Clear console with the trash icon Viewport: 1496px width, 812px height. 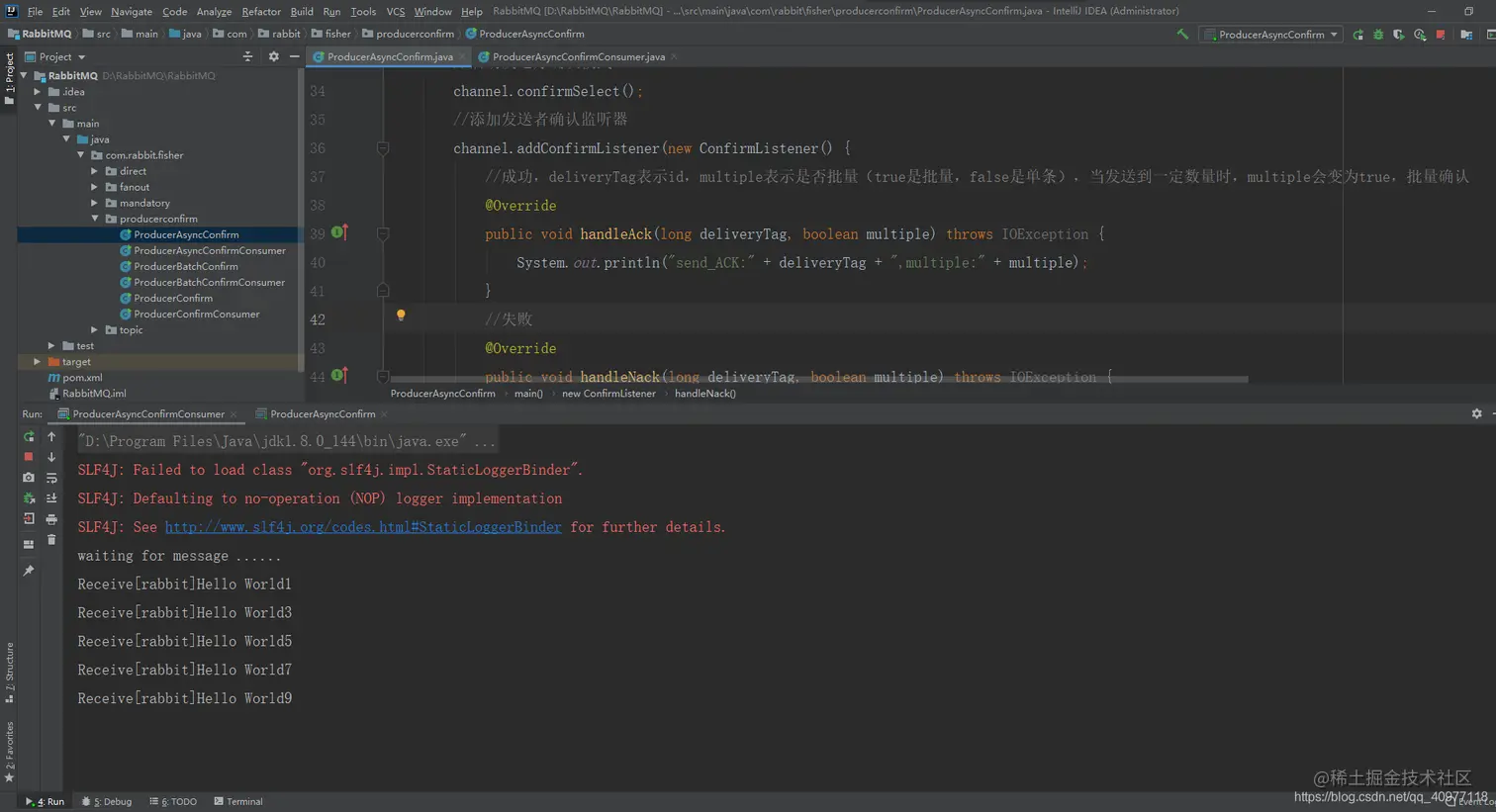click(51, 540)
